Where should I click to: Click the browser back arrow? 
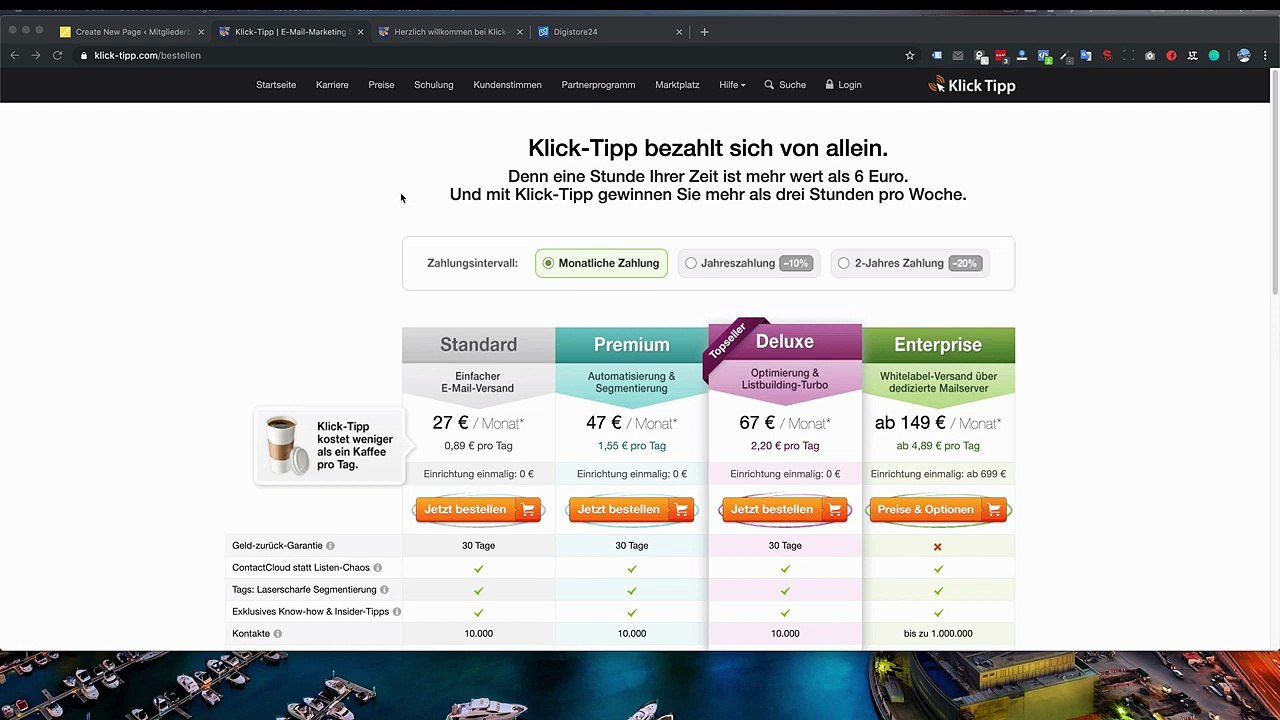point(14,56)
